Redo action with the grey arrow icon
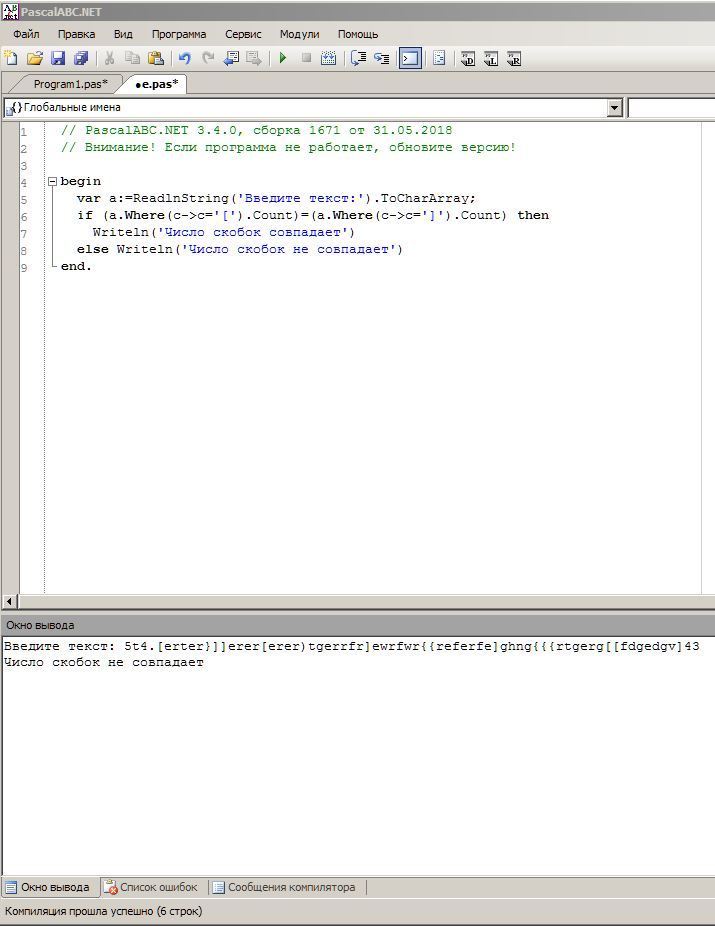 [x=208, y=58]
